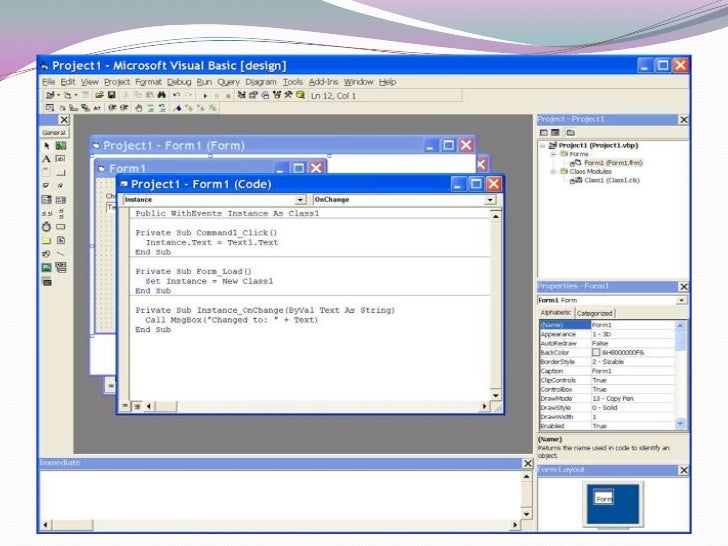Close the Project - Project1 explorer panel
This screenshot has height=546, width=728.
tap(683, 120)
